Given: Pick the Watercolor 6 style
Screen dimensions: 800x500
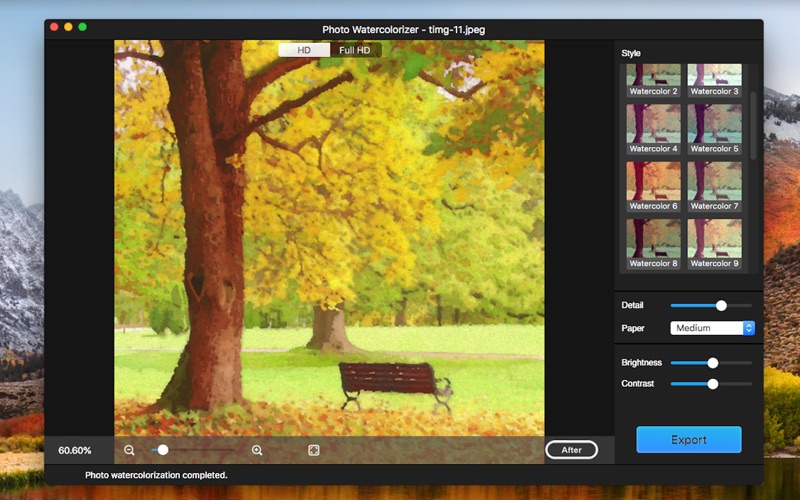Looking at the screenshot, I should [x=653, y=185].
